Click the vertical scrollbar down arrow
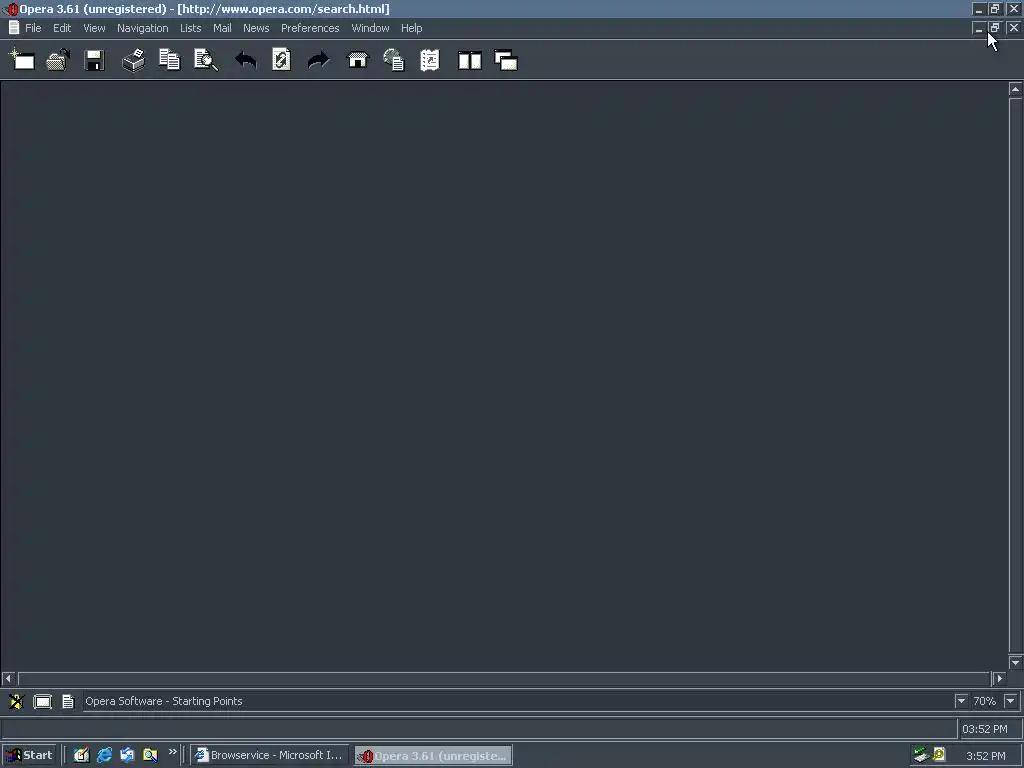The image size is (1024, 768). click(x=1015, y=663)
